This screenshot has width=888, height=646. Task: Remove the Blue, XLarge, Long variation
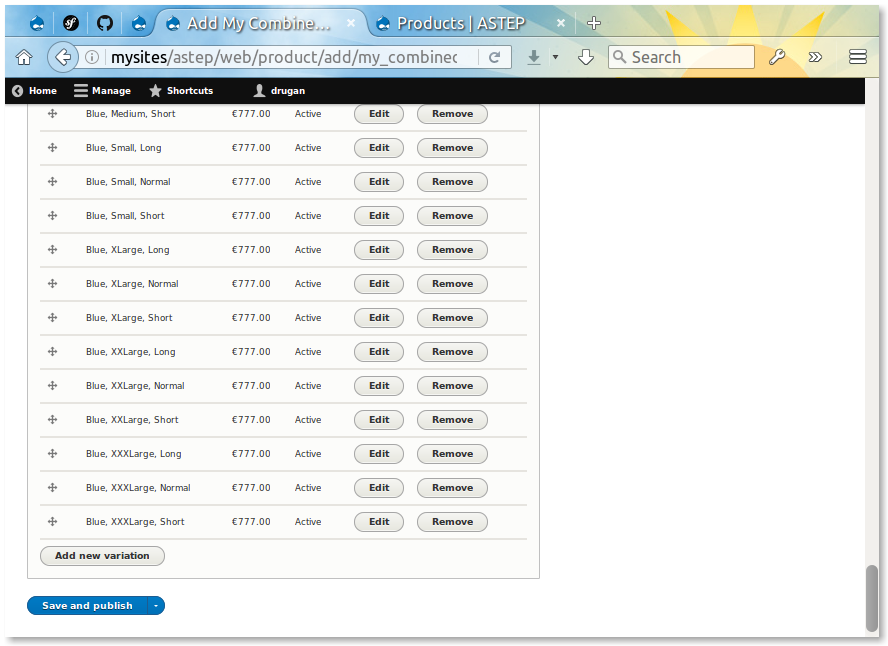pos(452,250)
